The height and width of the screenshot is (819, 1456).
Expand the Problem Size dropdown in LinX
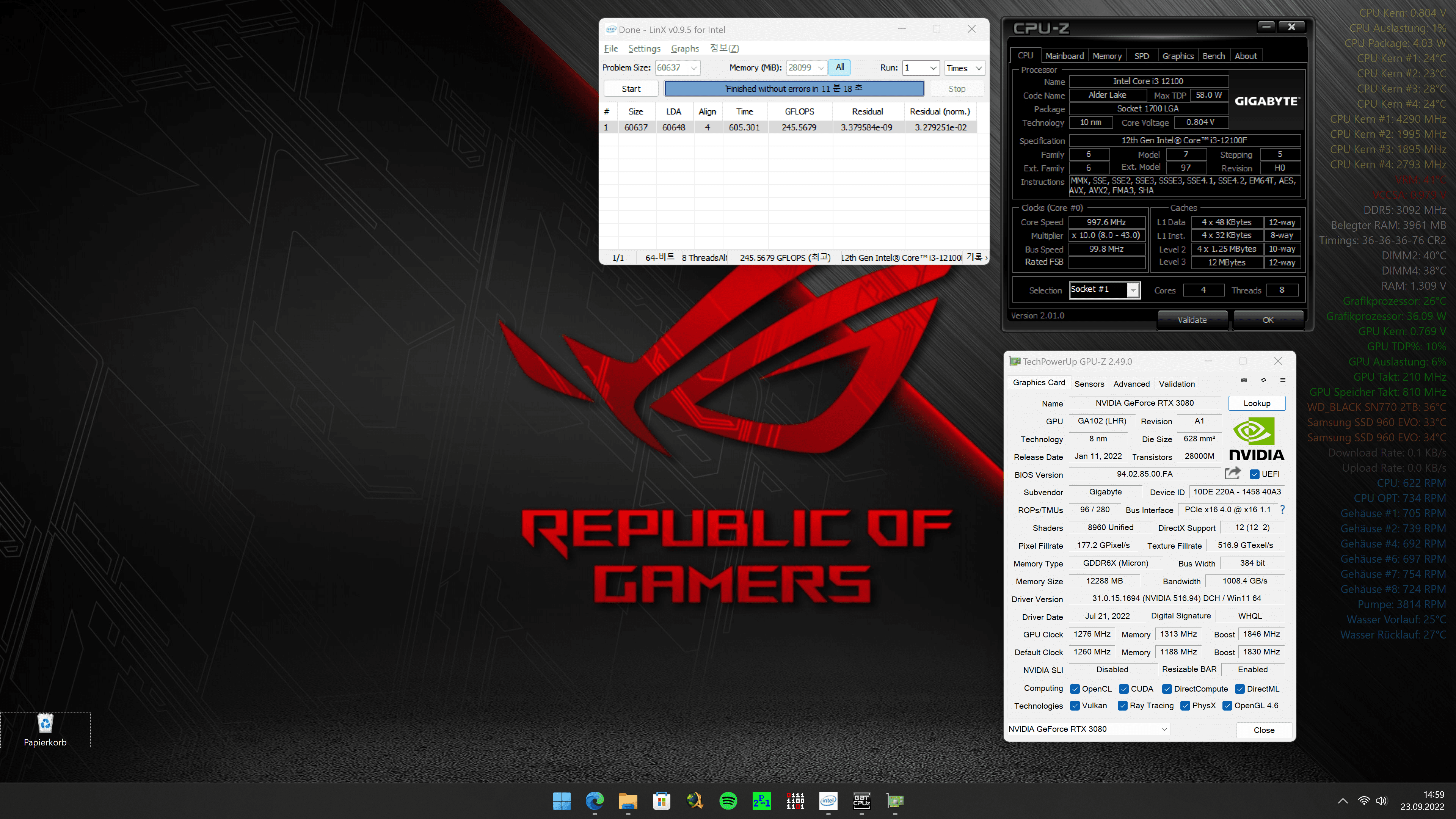[693, 68]
